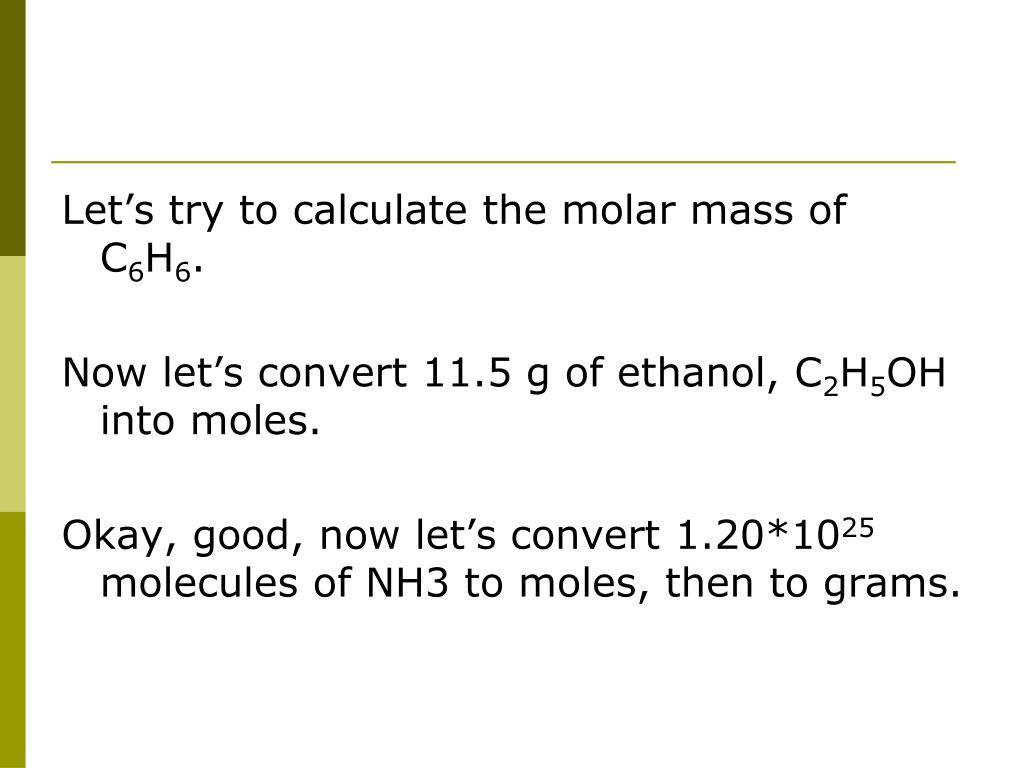1024x768 pixels.
Task: Click the NH3 text
Action: point(408,583)
